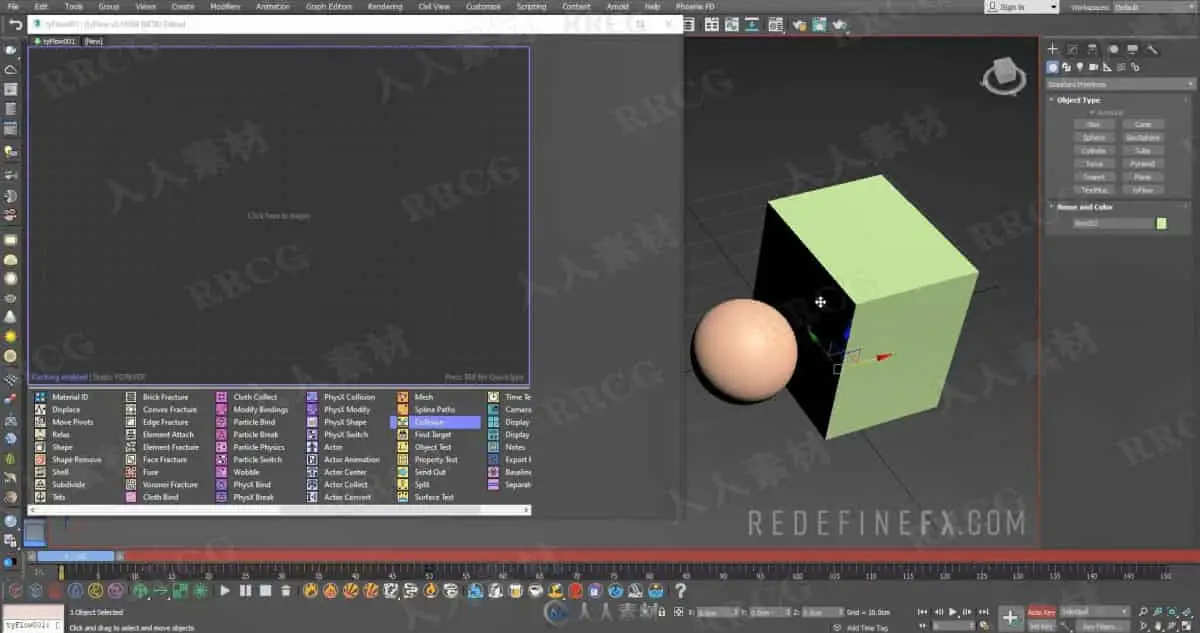Click the ViewCube in the viewport
The height and width of the screenshot is (633, 1200).
[1002, 76]
